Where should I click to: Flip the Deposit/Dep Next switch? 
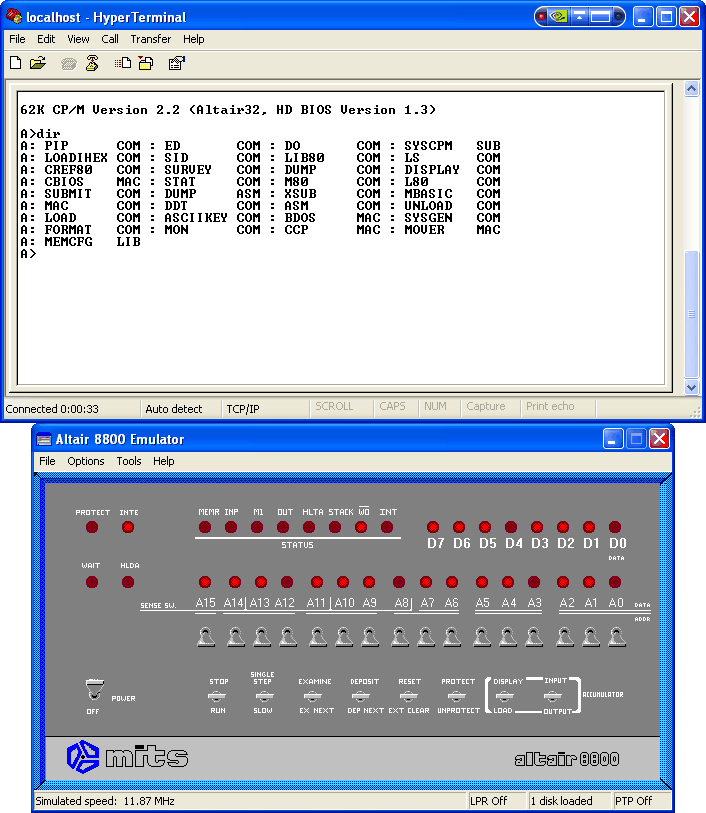tap(361, 696)
